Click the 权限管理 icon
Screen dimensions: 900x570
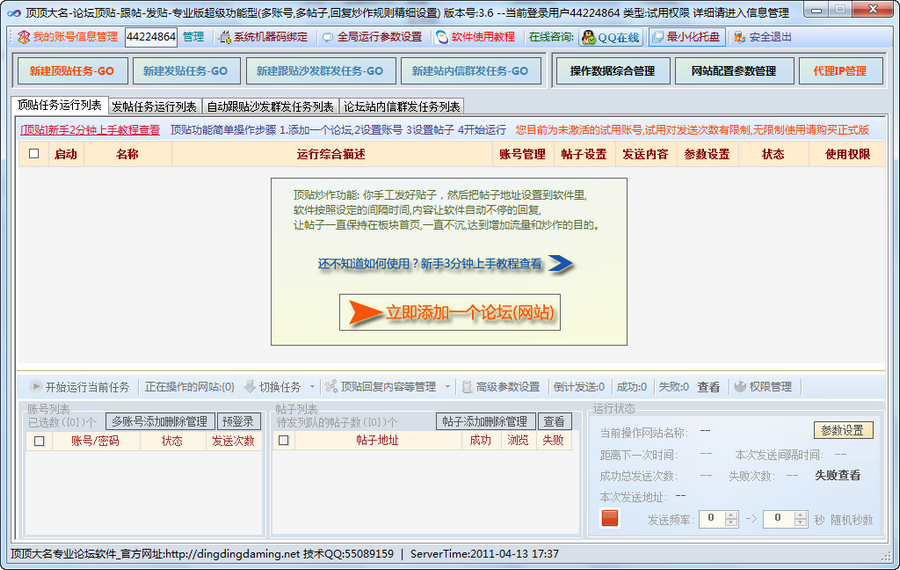pyautogui.click(x=740, y=387)
